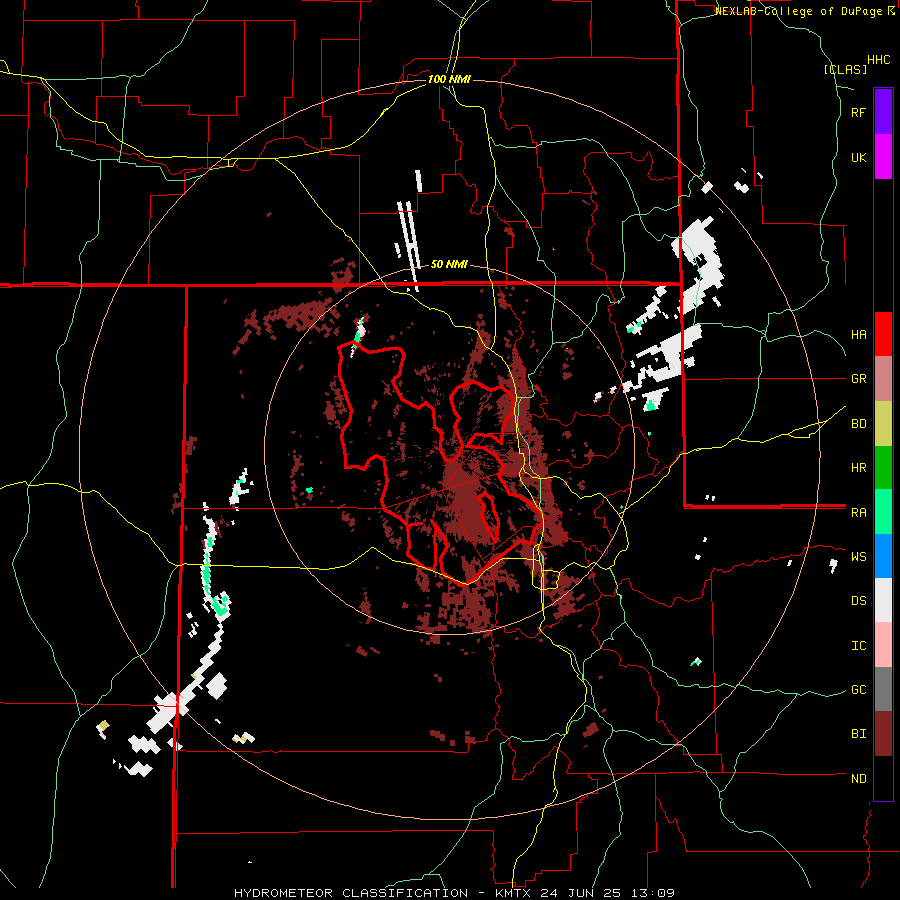
Task: Click the RA light green legend swatch
Action: pos(883,512)
